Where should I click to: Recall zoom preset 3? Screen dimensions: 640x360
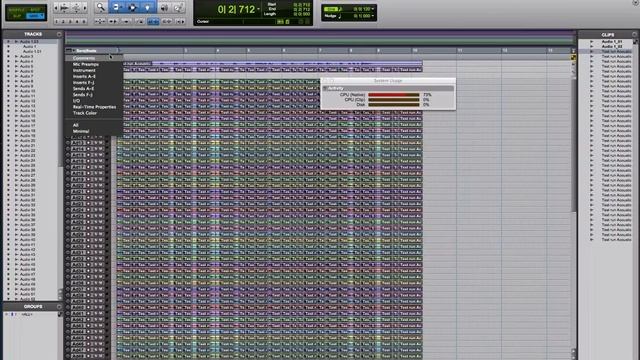pos(70,22)
